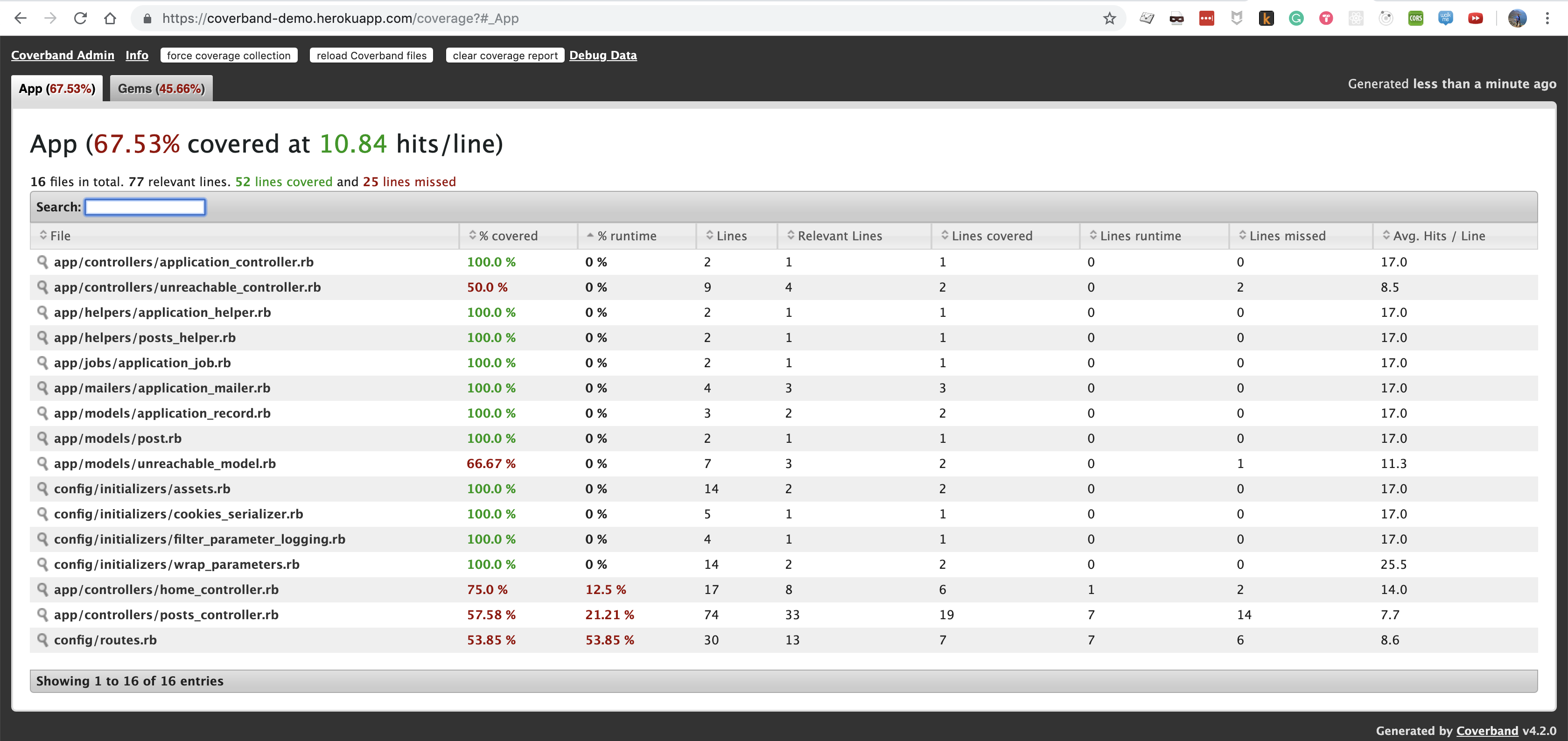The image size is (1568, 741).
Task: Sort by Avg. Hits / Line header
Action: click(1438, 236)
